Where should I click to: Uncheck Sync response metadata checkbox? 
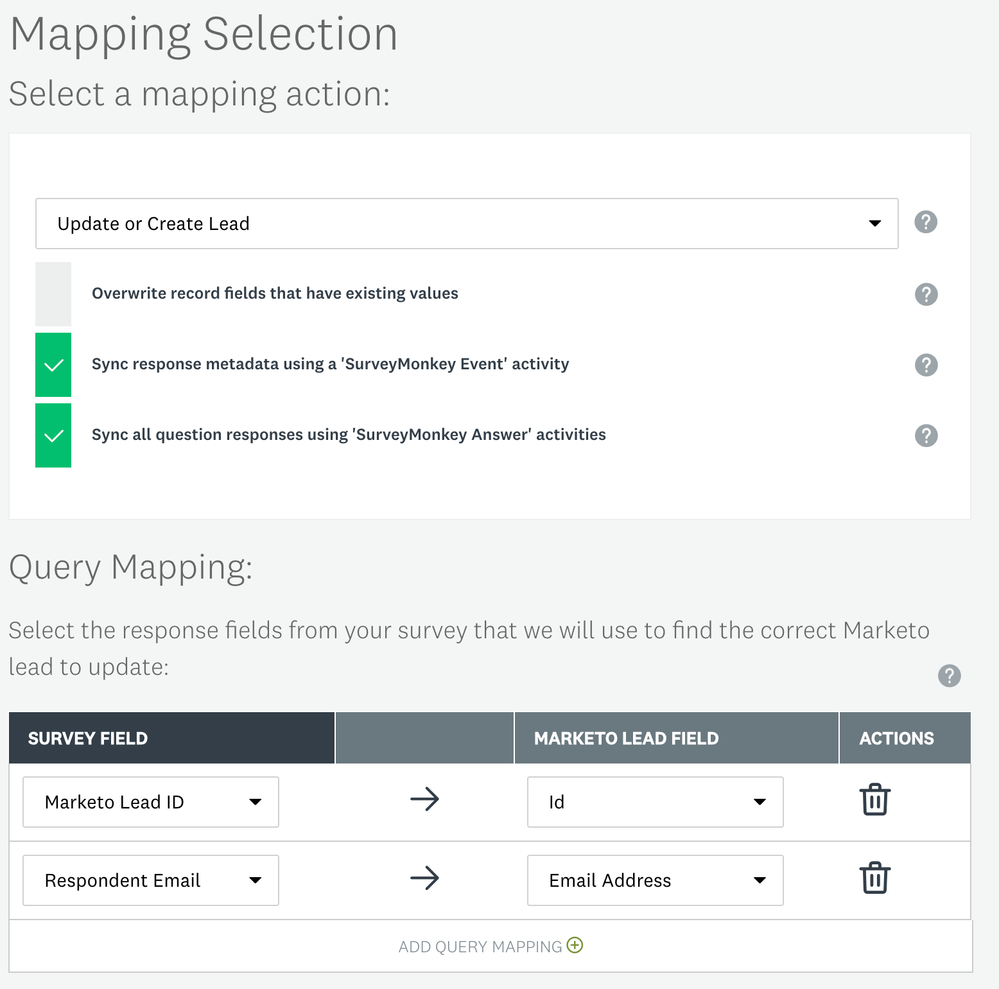(x=53, y=365)
